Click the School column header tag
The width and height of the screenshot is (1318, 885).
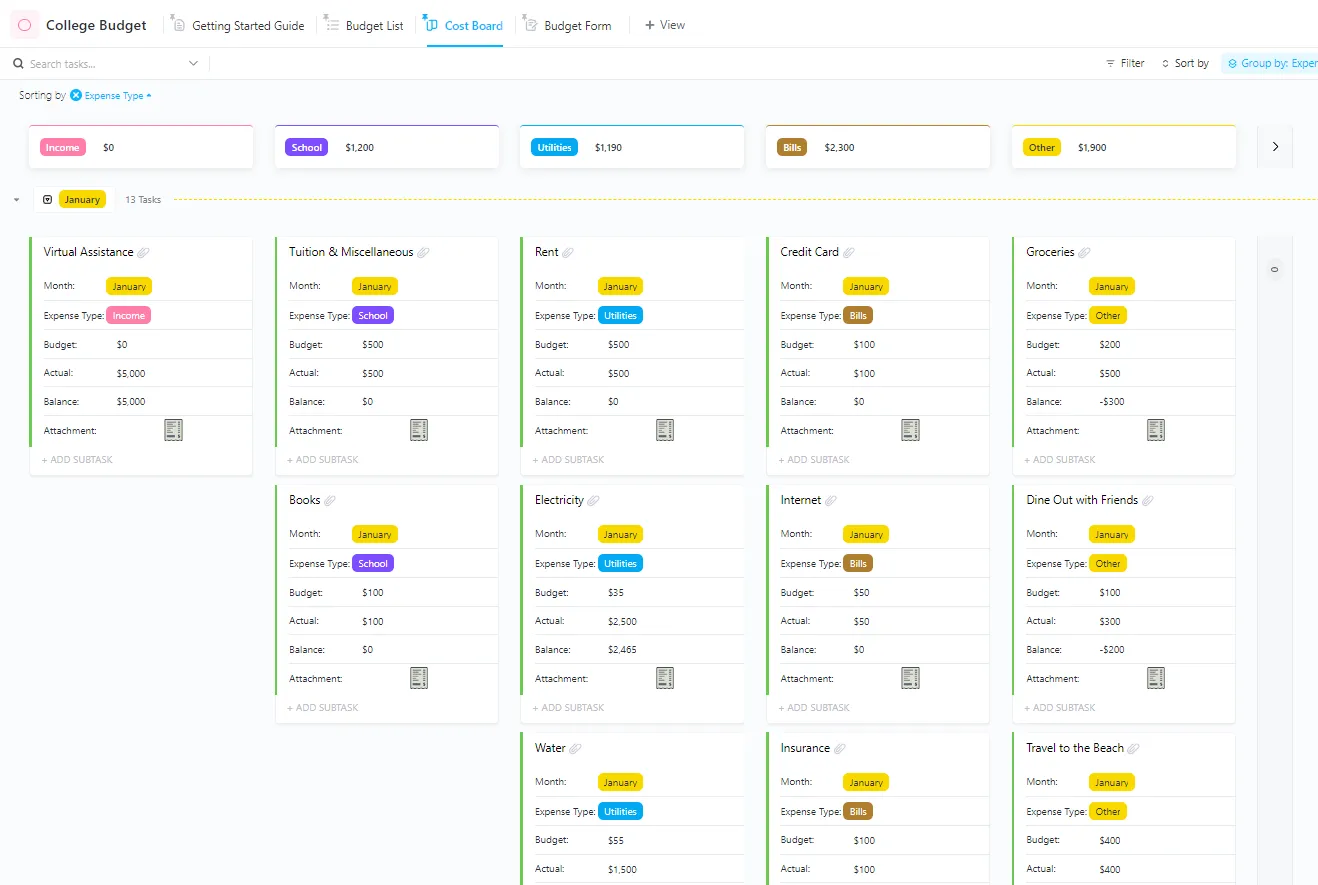[x=307, y=147]
